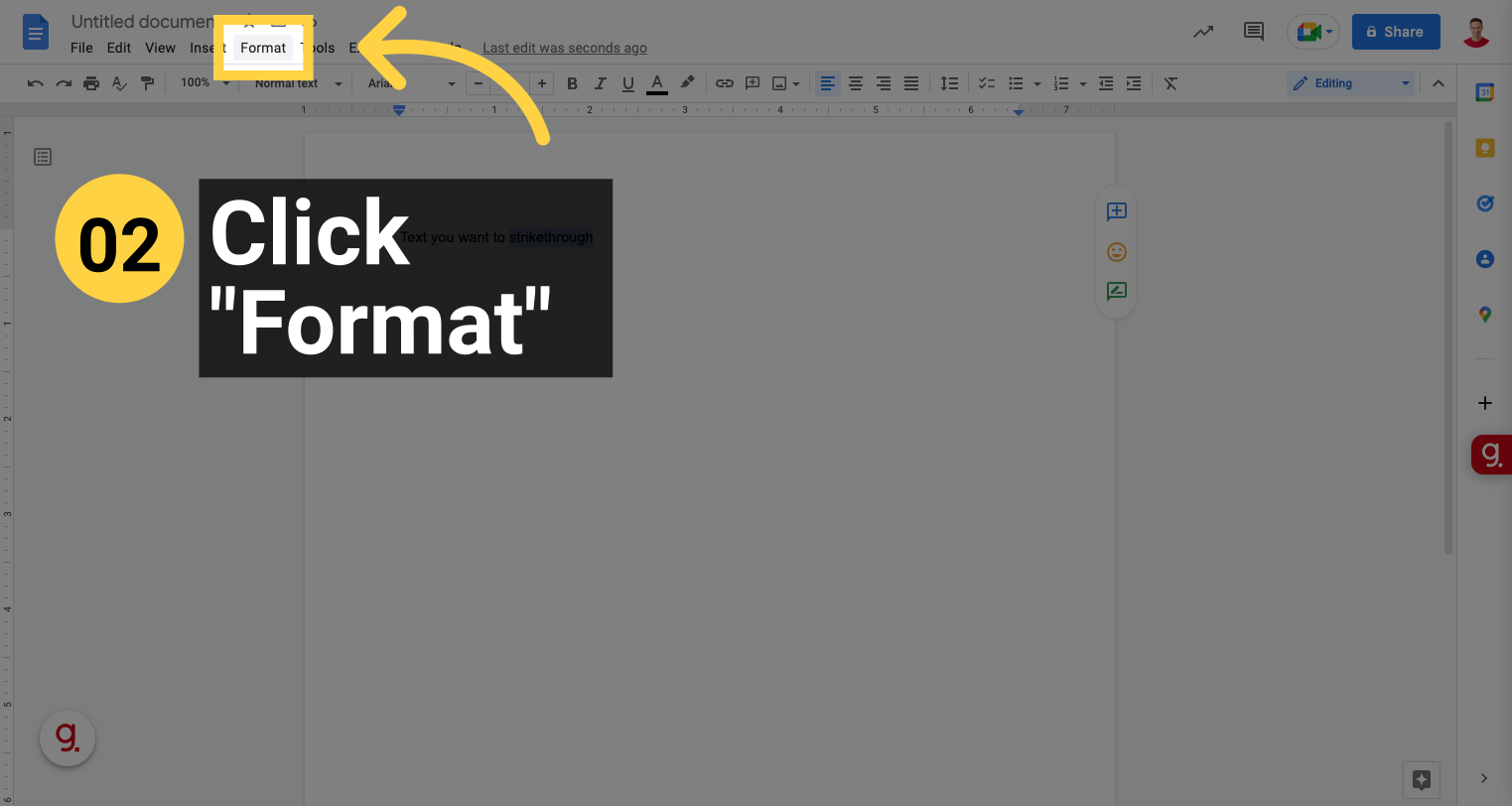Toggle the Numbered list button

(1061, 83)
